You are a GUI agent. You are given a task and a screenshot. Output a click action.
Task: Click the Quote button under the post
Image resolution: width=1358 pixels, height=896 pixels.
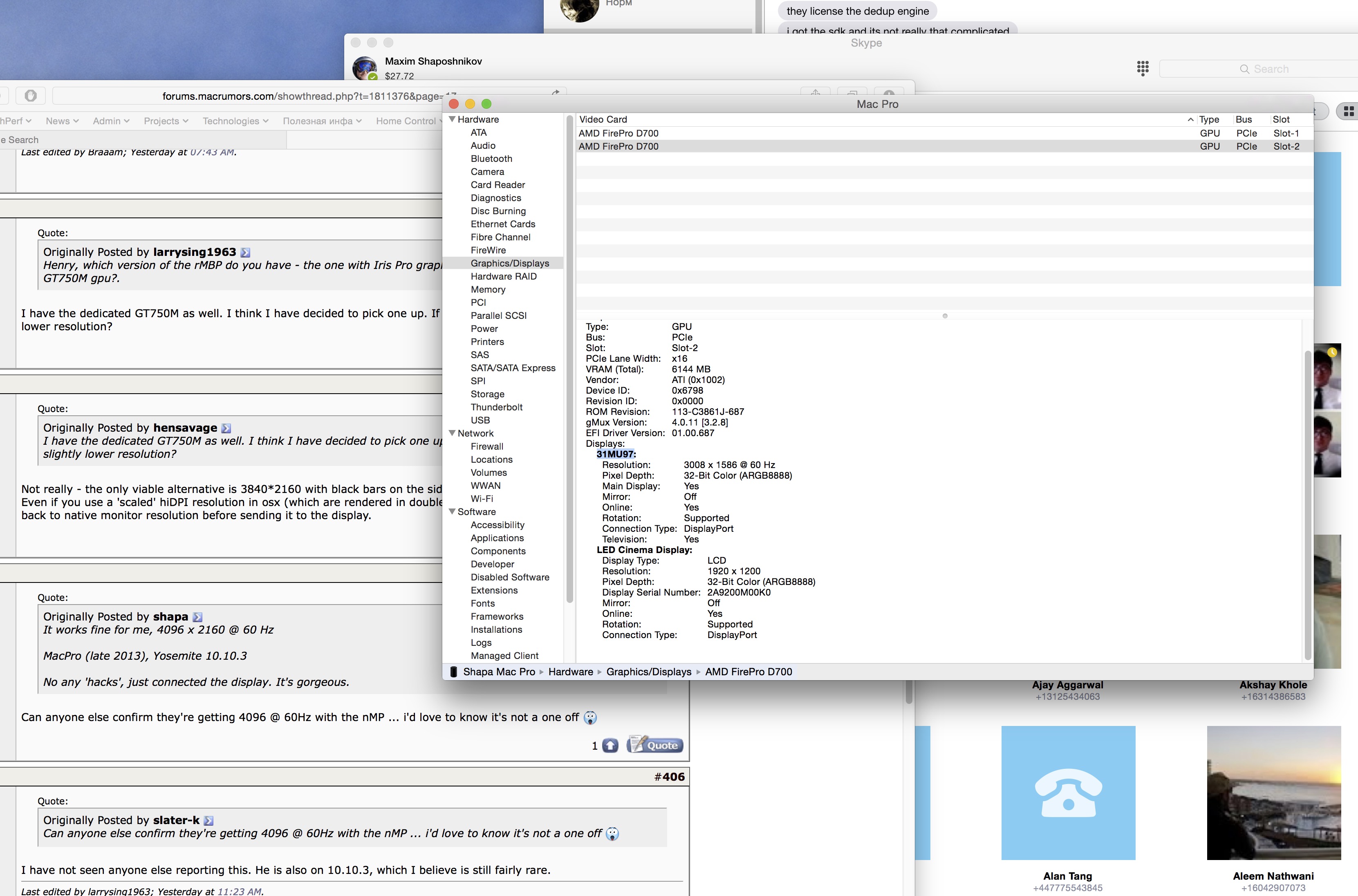coord(655,745)
